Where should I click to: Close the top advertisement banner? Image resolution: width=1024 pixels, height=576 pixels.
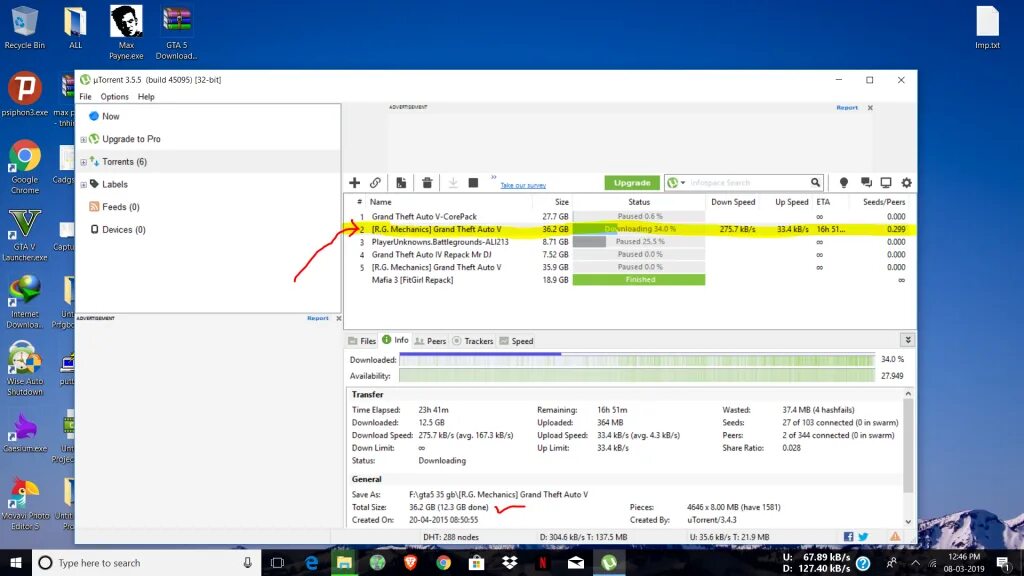pos(870,108)
